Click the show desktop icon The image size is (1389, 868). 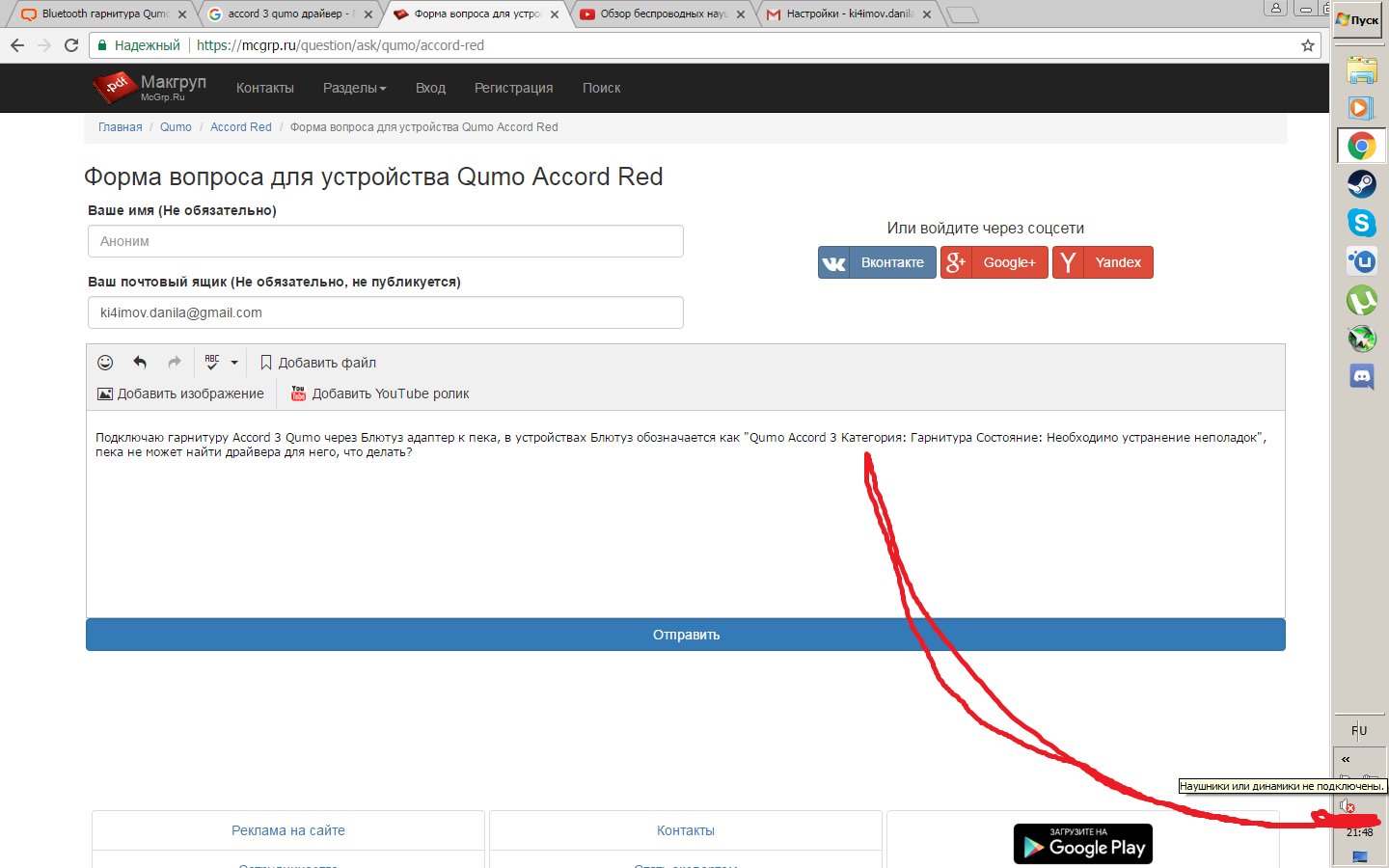pyautogui.click(x=1359, y=855)
